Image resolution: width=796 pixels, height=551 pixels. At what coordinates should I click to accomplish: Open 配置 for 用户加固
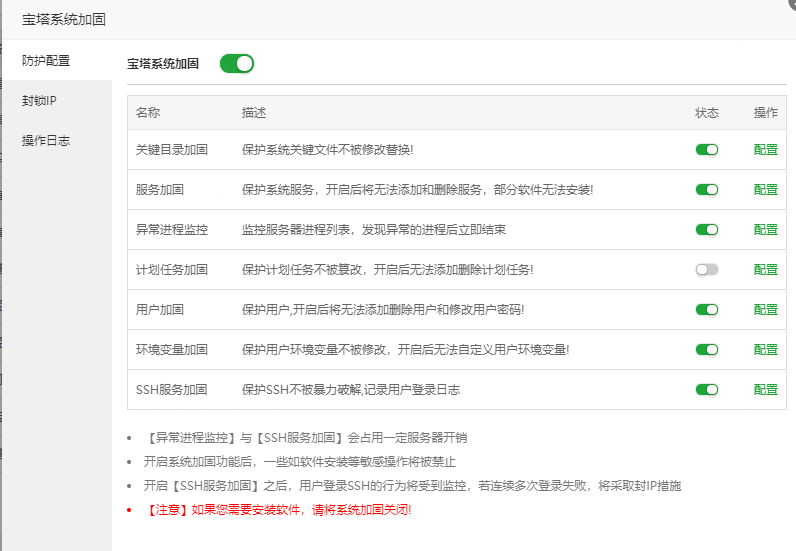click(x=766, y=310)
